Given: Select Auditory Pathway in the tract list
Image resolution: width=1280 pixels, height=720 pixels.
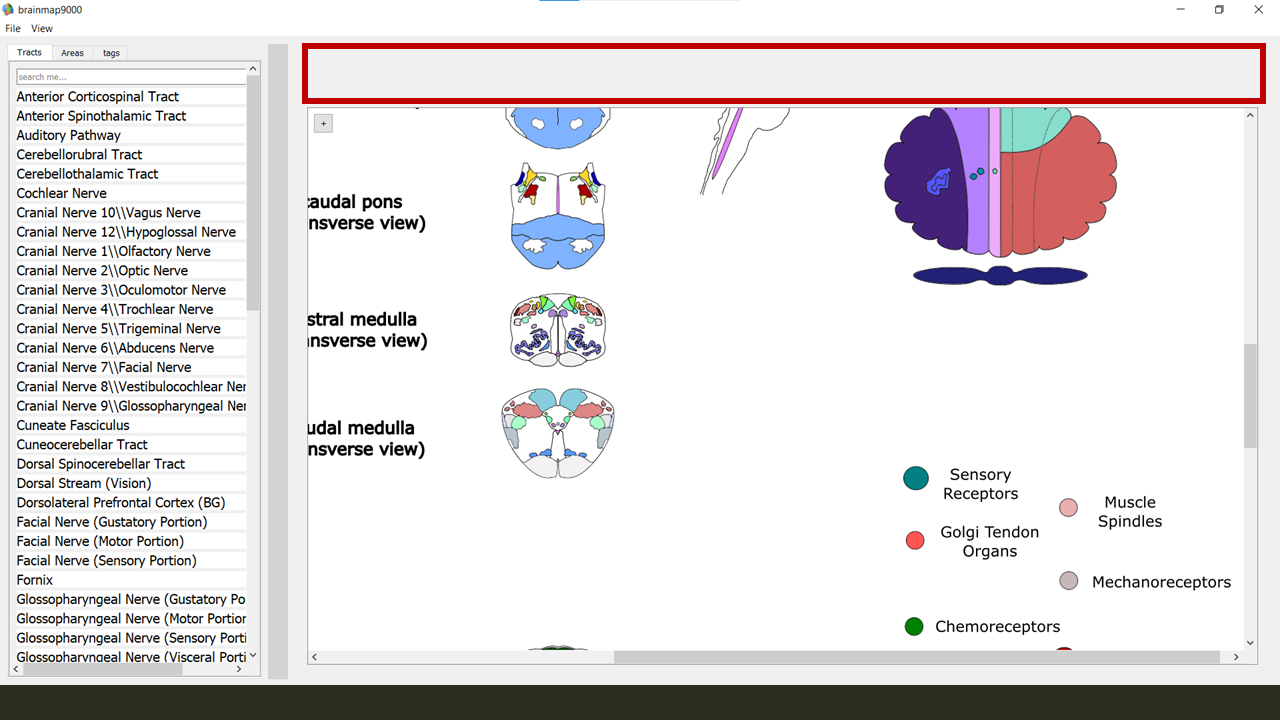Looking at the screenshot, I should [x=69, y=135].
